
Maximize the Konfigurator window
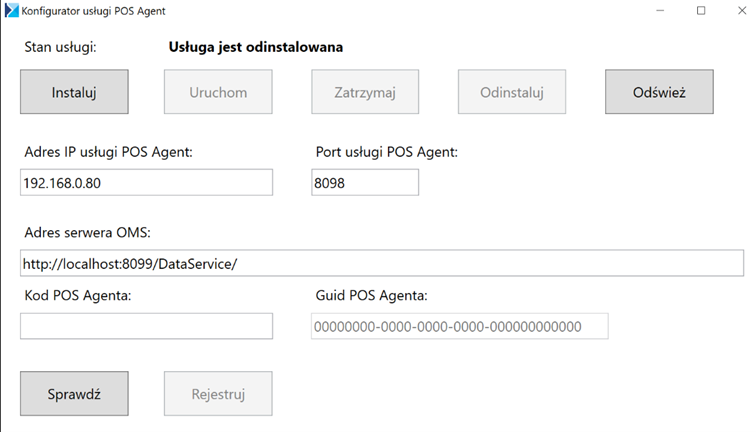(x=701, y=11)
